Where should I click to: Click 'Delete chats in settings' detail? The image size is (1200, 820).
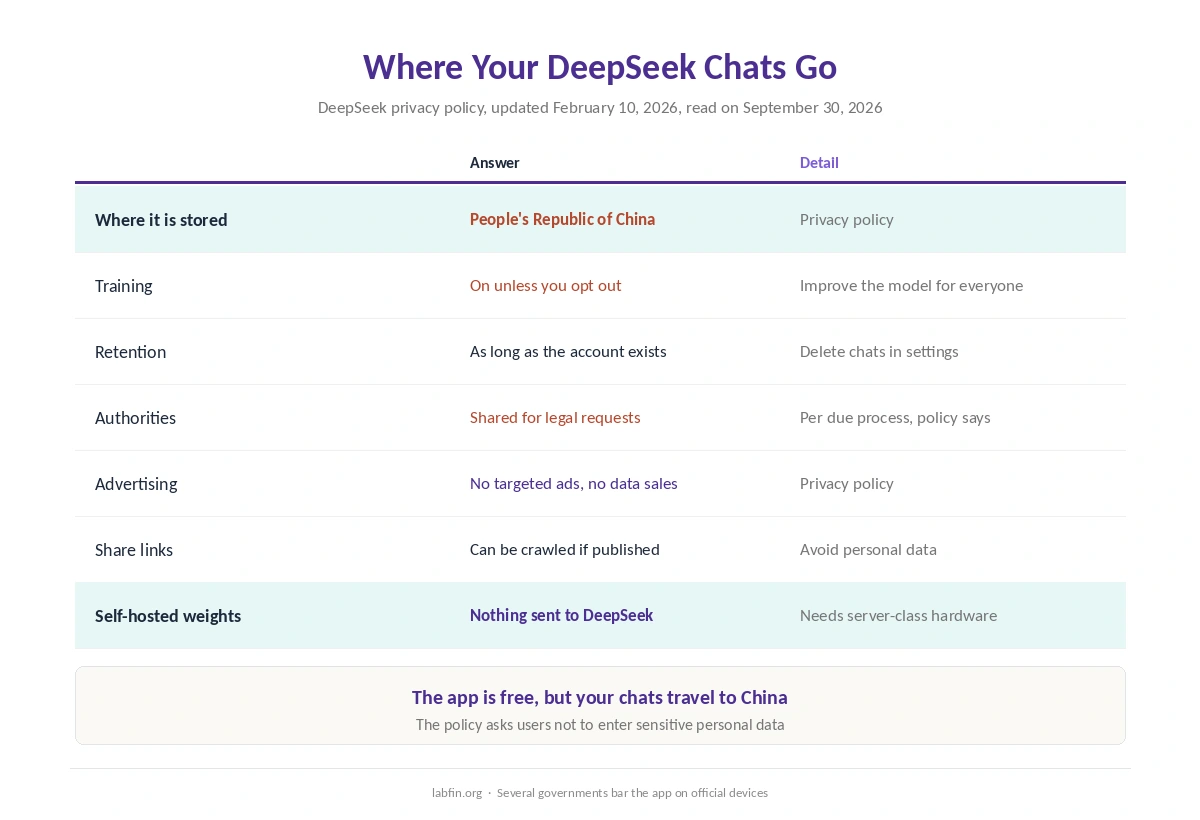point(879,351)
